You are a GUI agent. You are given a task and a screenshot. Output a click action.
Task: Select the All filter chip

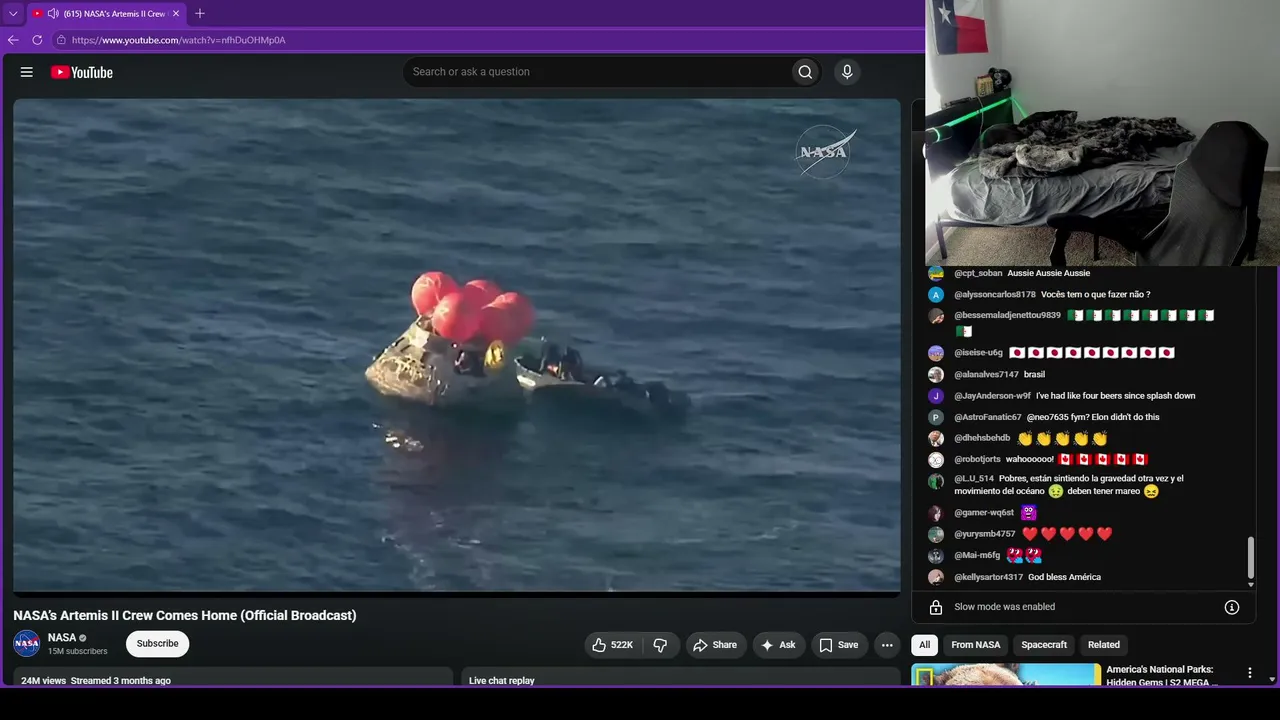pos(925,645)
